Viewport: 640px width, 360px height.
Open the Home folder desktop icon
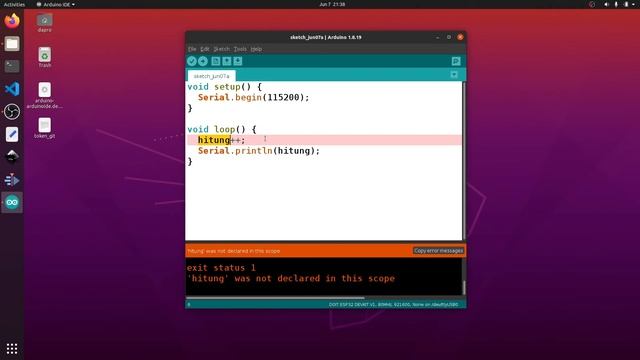tap(44, 23)
